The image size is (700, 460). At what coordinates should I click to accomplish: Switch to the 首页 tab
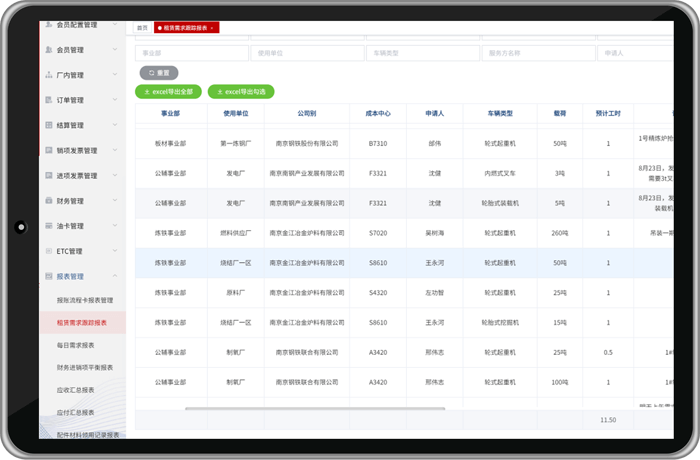click(142, 28)
